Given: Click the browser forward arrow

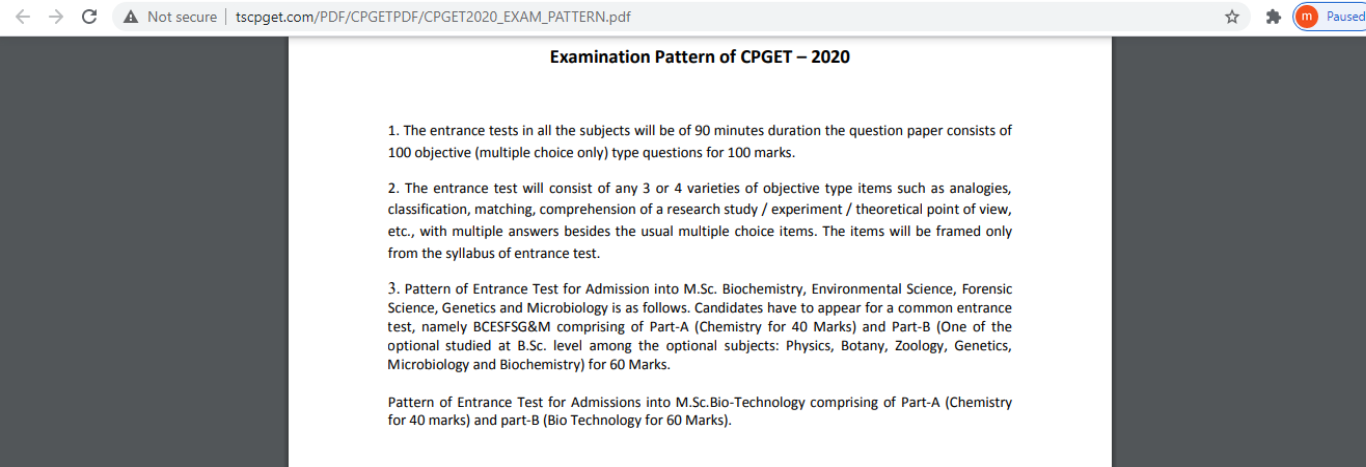Looking at the screenshot, I should coord(56,17).
